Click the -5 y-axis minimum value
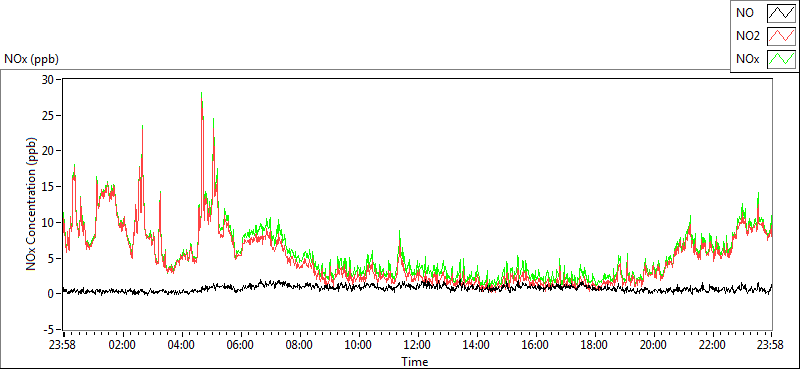 50,330
